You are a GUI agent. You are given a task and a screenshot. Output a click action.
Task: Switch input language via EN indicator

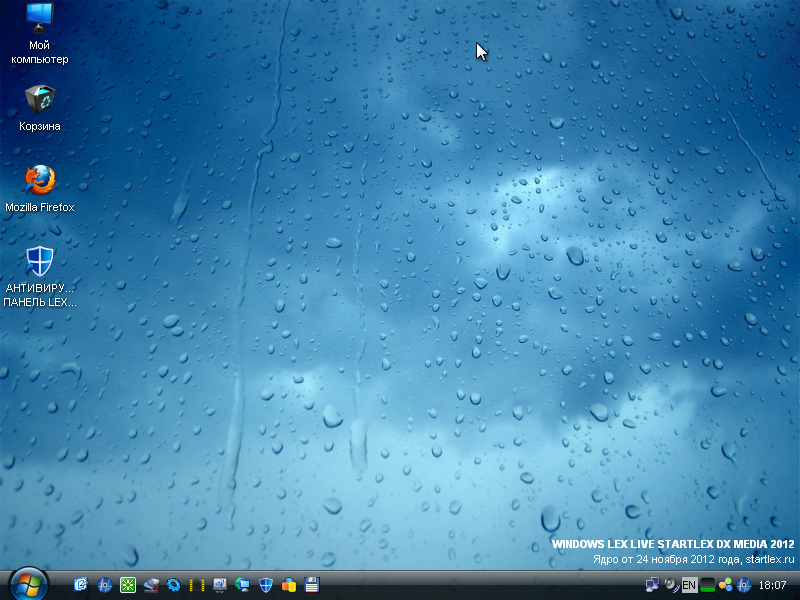(x=689, y=585)
